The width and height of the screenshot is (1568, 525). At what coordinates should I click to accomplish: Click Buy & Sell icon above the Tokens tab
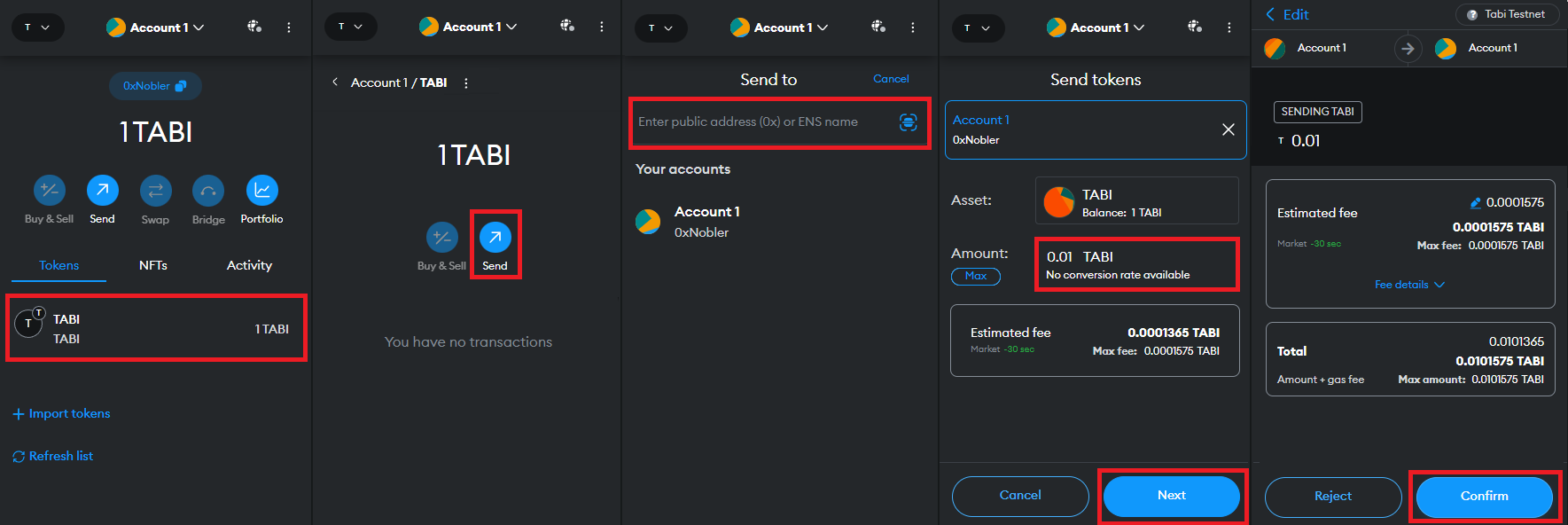(50, 190)
